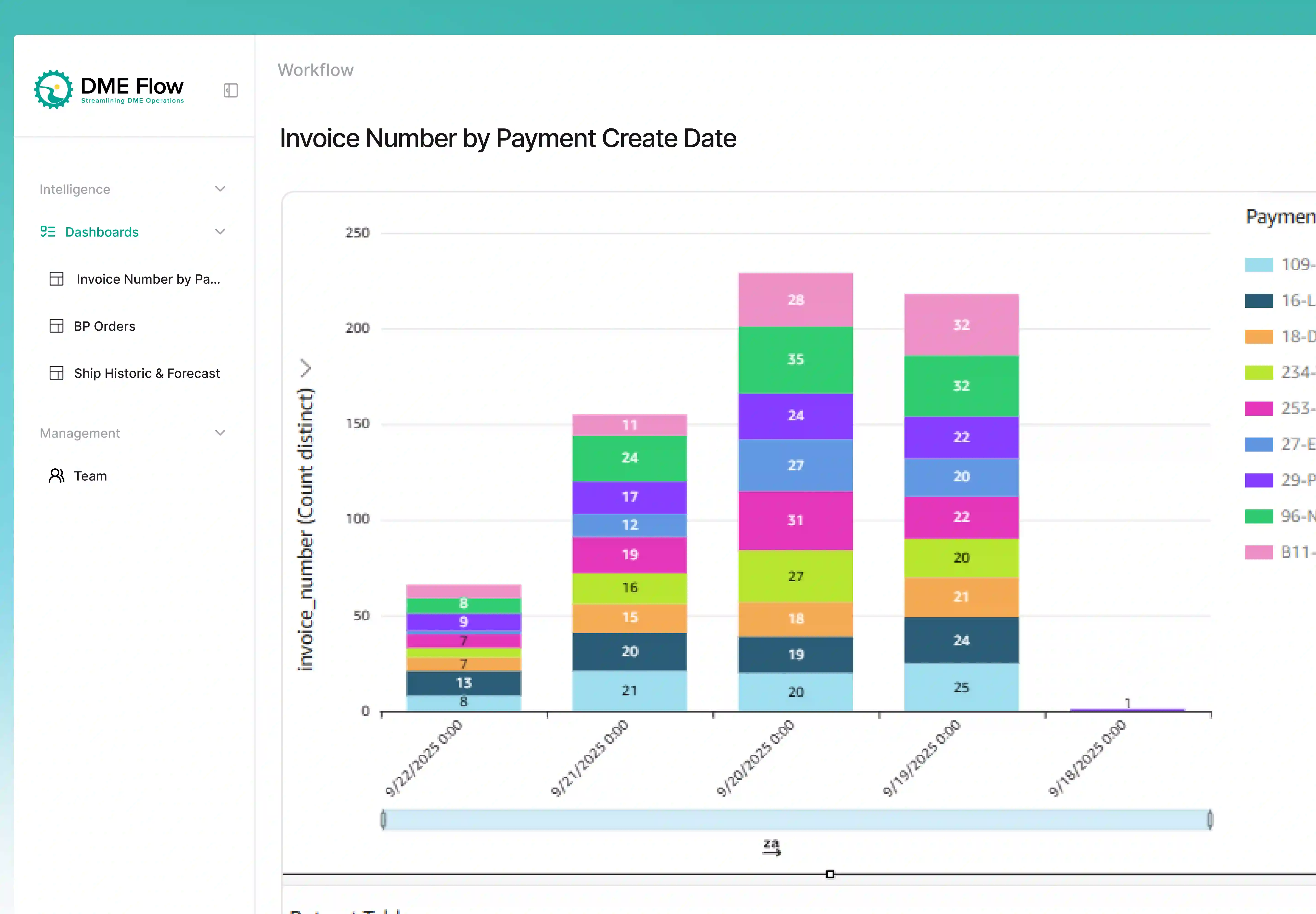
Task: Click the dark blue 24 segment in 9/19/2025 bar
Action: (x=961, y=640)
